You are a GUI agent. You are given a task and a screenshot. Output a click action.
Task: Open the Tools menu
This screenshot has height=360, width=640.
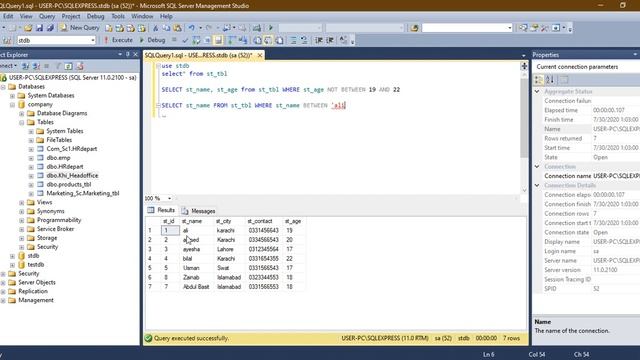click(118, 16)
